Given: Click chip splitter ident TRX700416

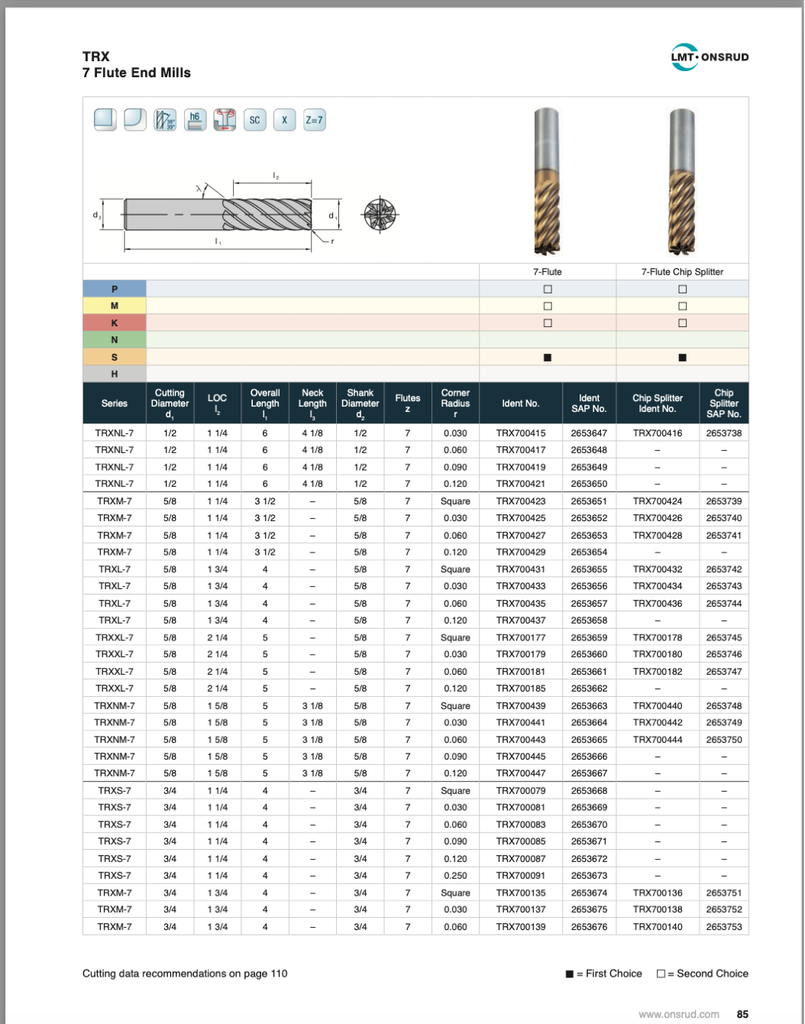Looking at the screenshot, I should [x=657, y=433].
